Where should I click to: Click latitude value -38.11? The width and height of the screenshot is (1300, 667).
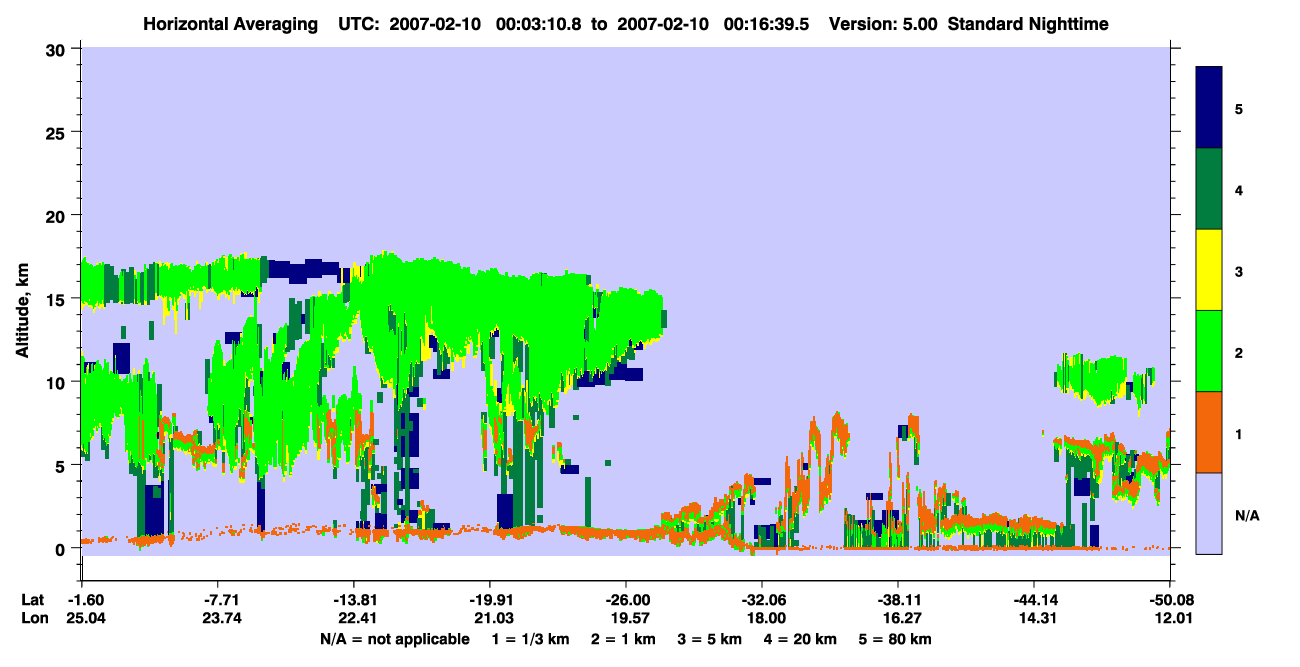point(897,600)
